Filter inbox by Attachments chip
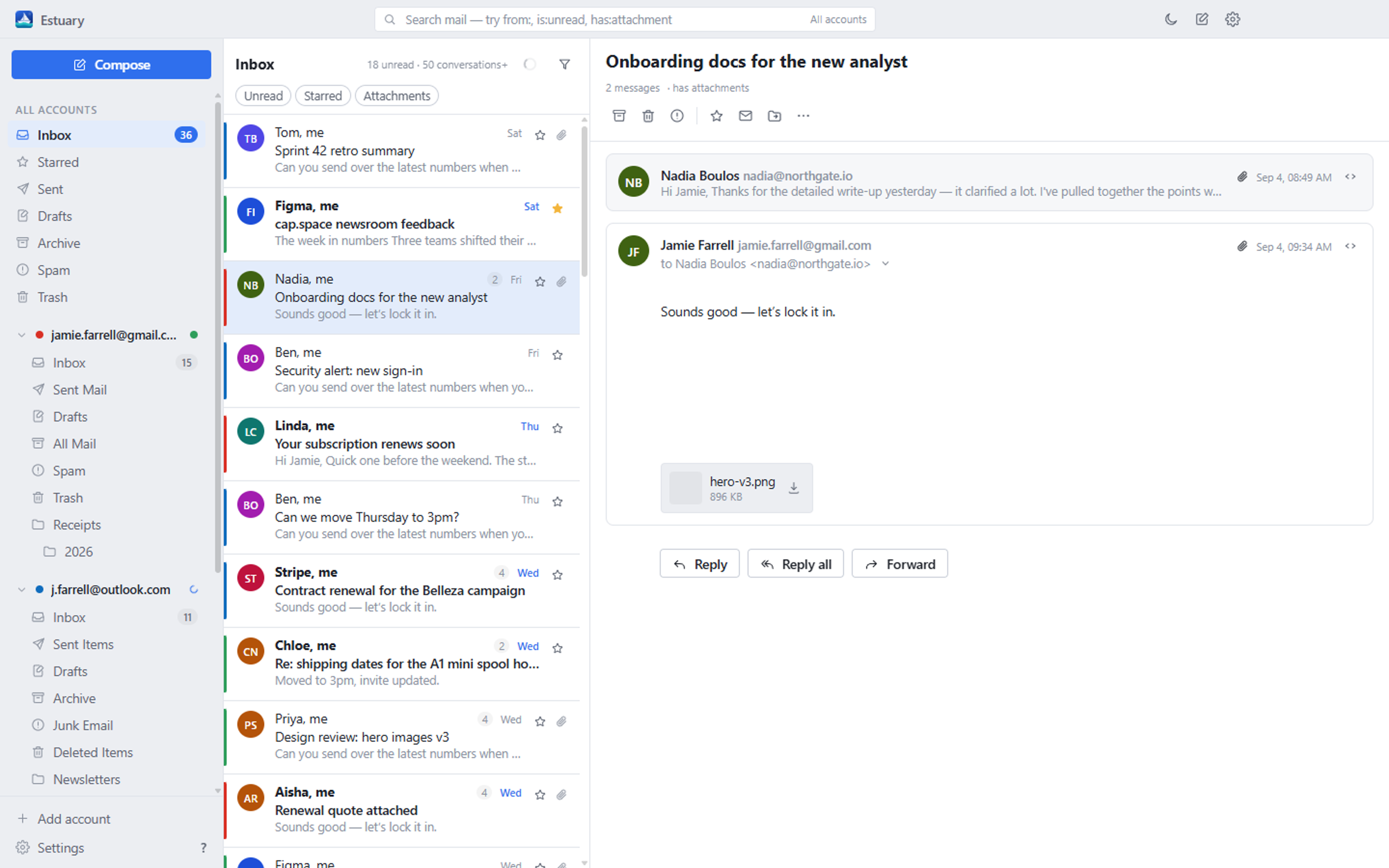This screenshot has width=1389, height=868. click(396, 96)
